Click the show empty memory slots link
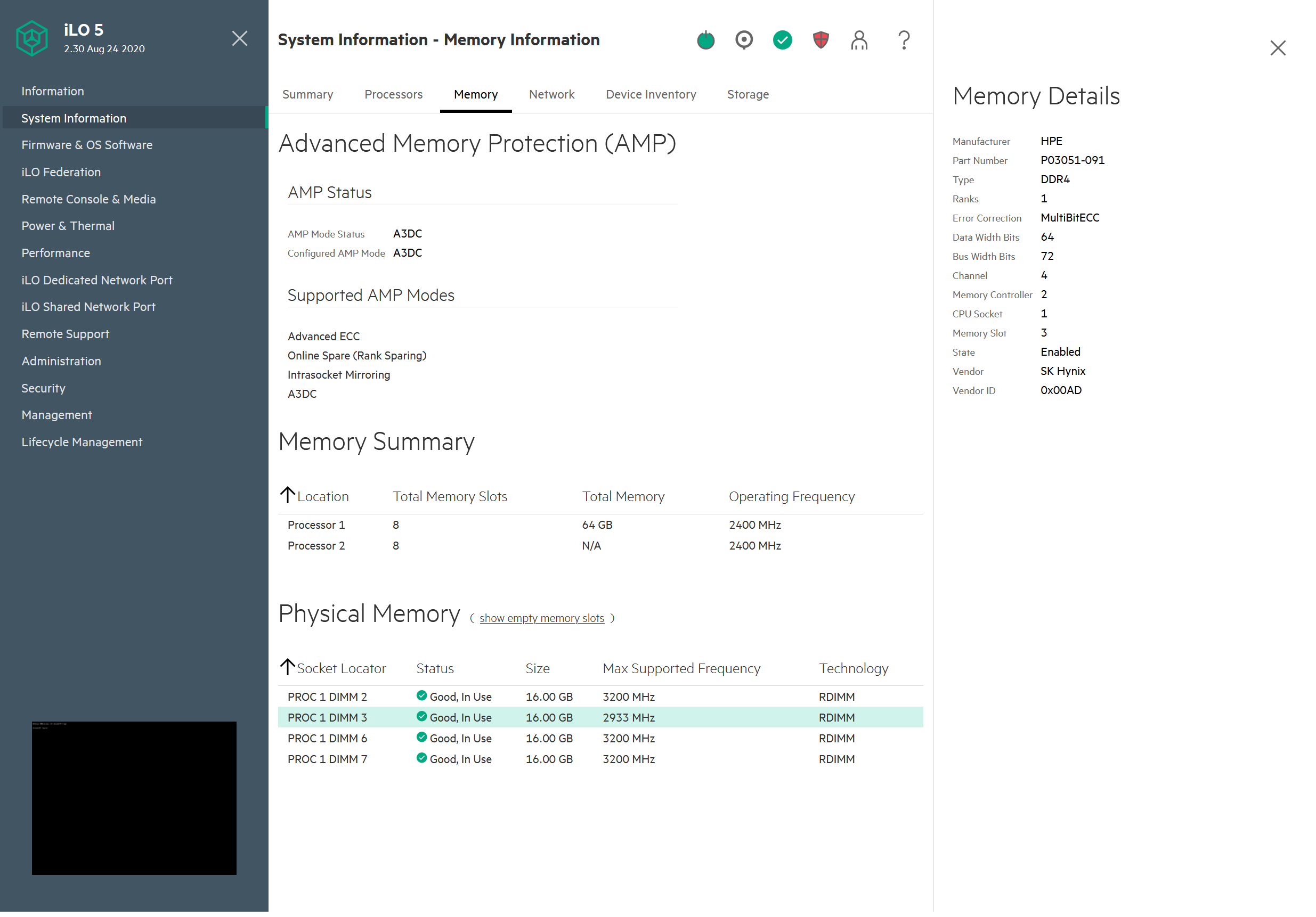 click(542, 618)
